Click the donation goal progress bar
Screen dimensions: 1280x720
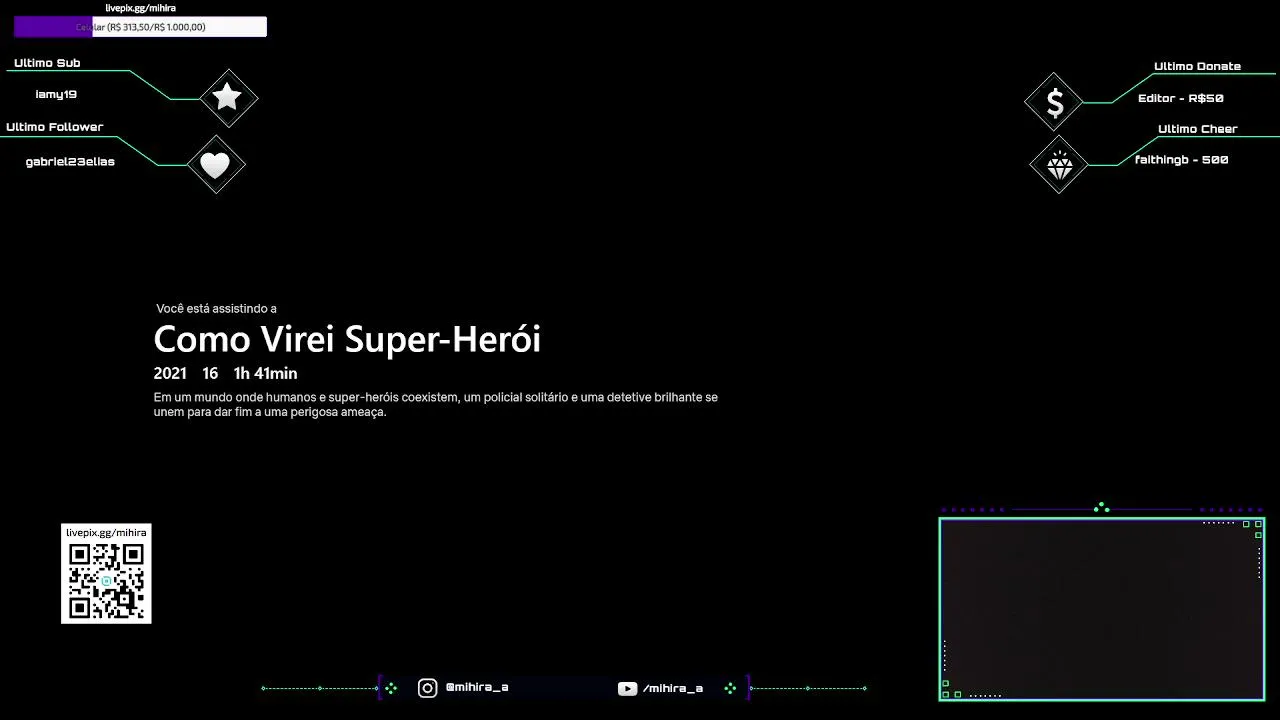click(x=140, y=27)
